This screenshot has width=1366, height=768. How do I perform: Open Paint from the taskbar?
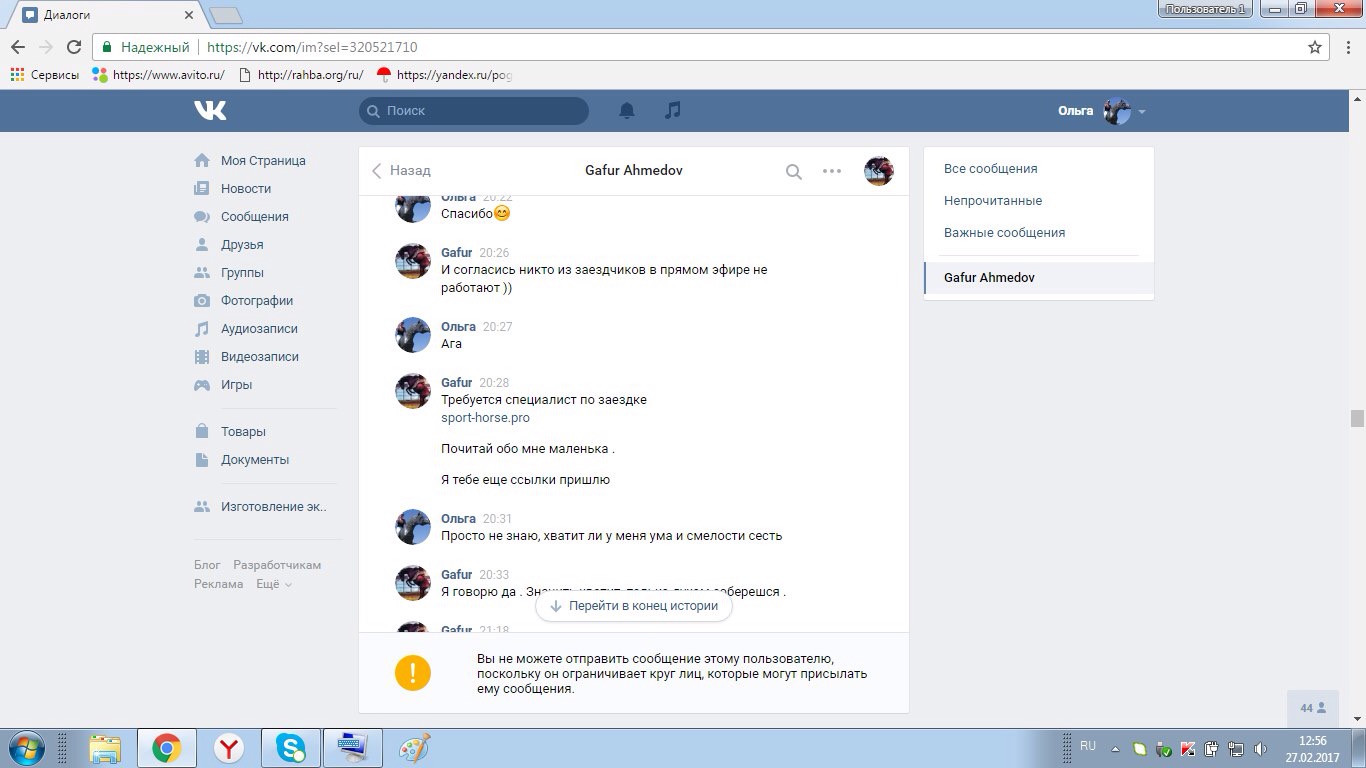(414, 747)
